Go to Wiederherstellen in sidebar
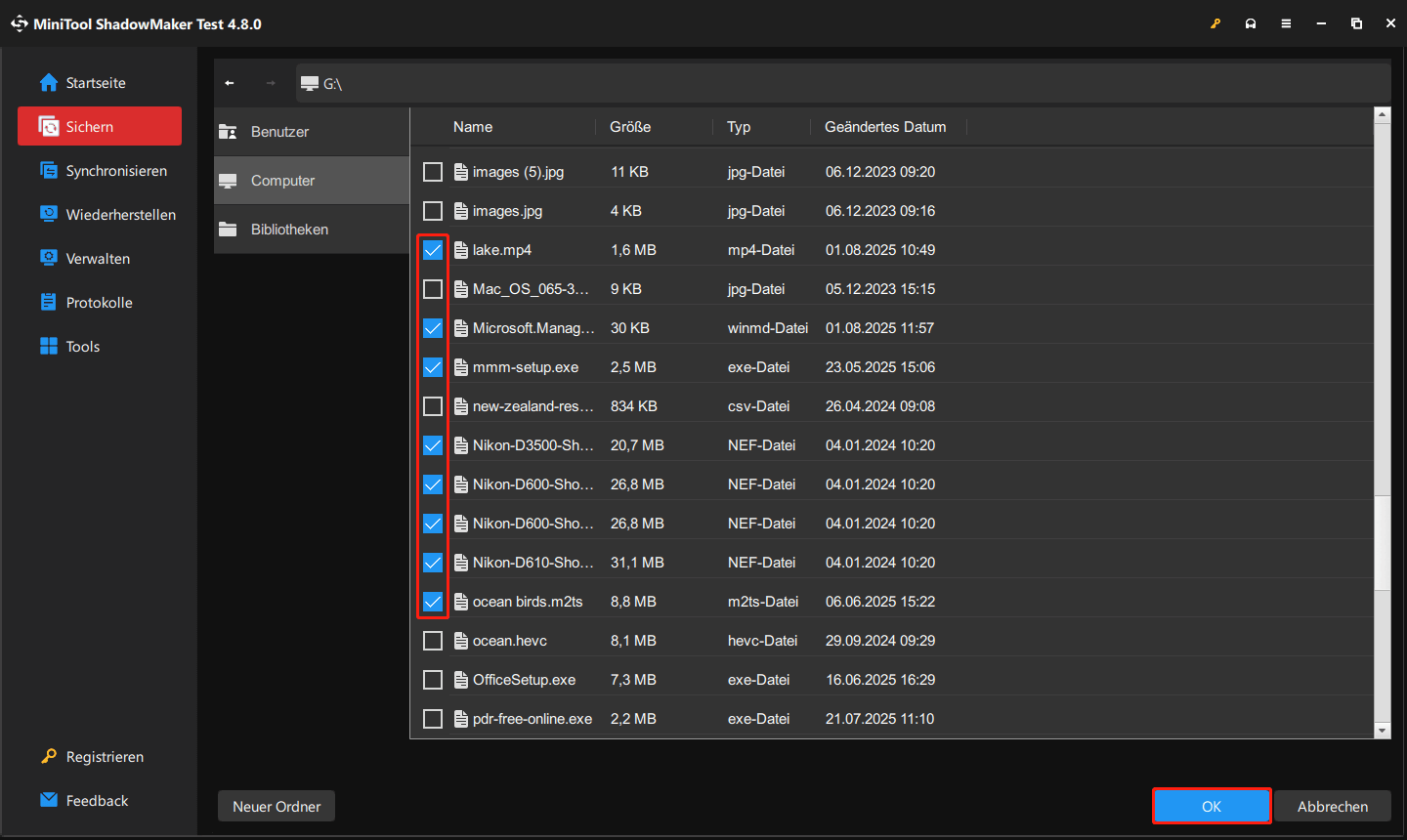 [120, 215]
